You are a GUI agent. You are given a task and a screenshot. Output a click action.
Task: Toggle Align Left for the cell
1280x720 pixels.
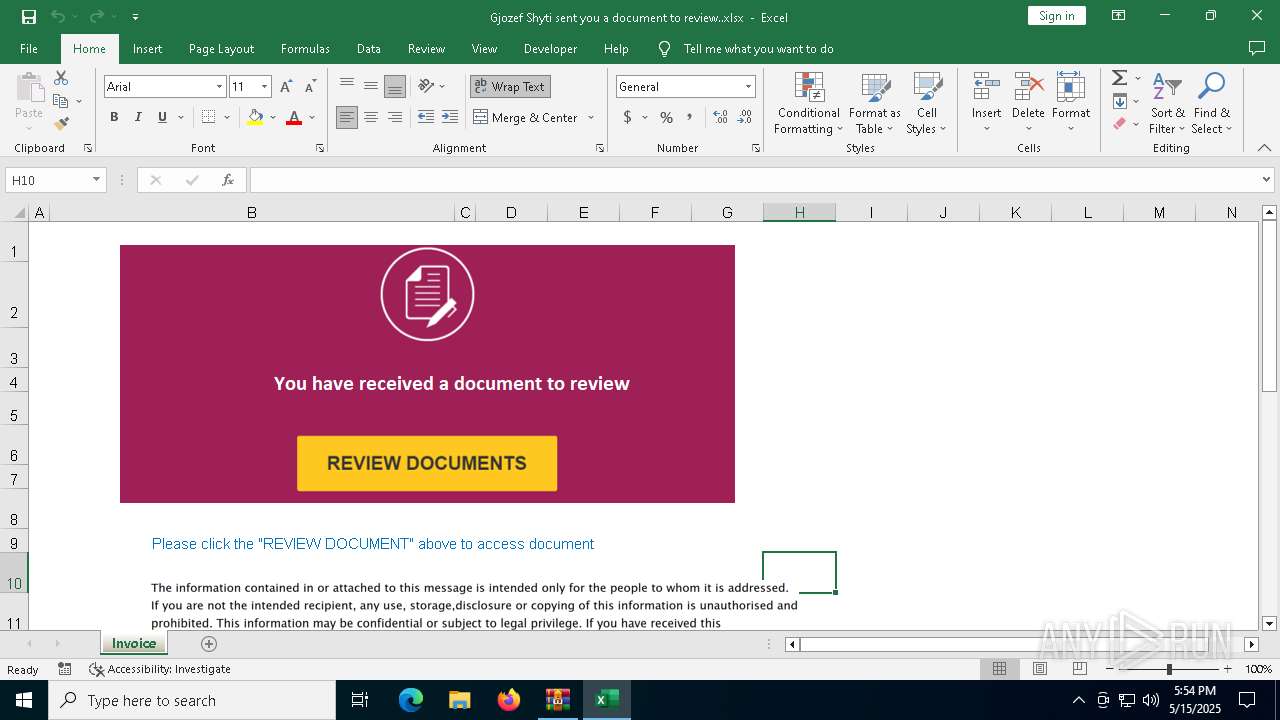pyautogui.click(x=347, y=117)
